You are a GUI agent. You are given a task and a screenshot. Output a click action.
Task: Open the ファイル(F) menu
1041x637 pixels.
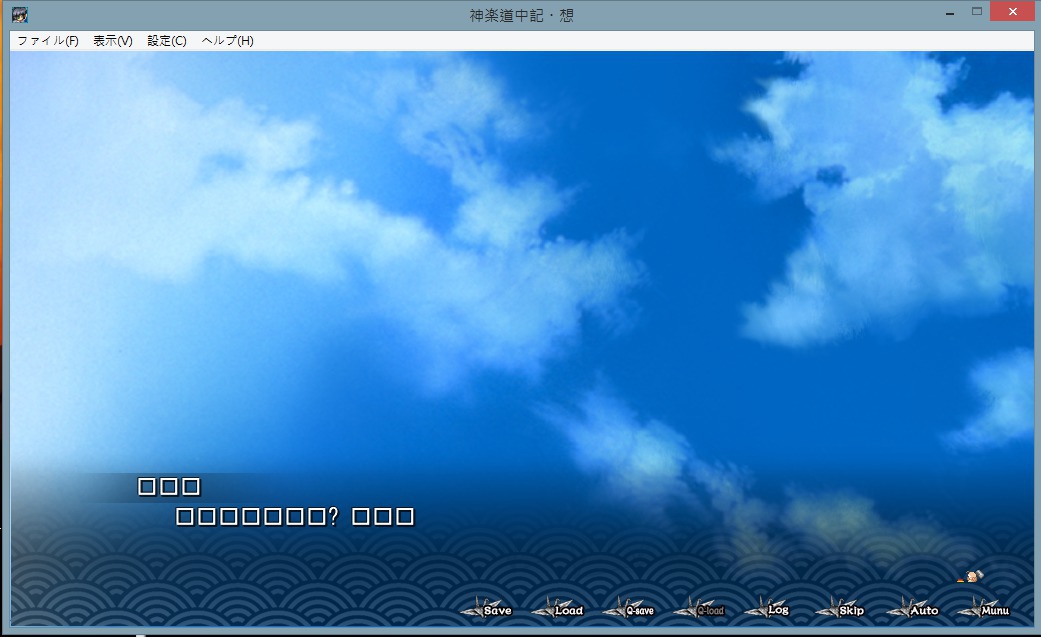click(x=48, y=41)
